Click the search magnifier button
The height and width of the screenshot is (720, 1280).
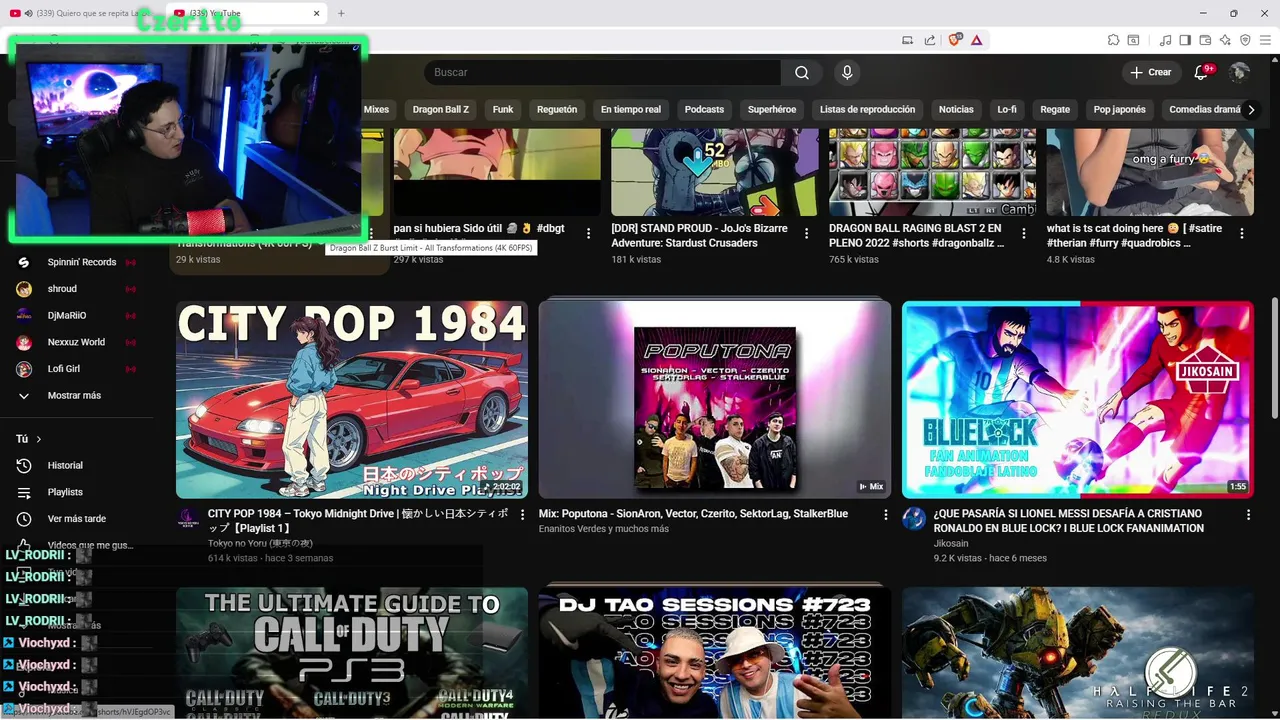(802, 72)
